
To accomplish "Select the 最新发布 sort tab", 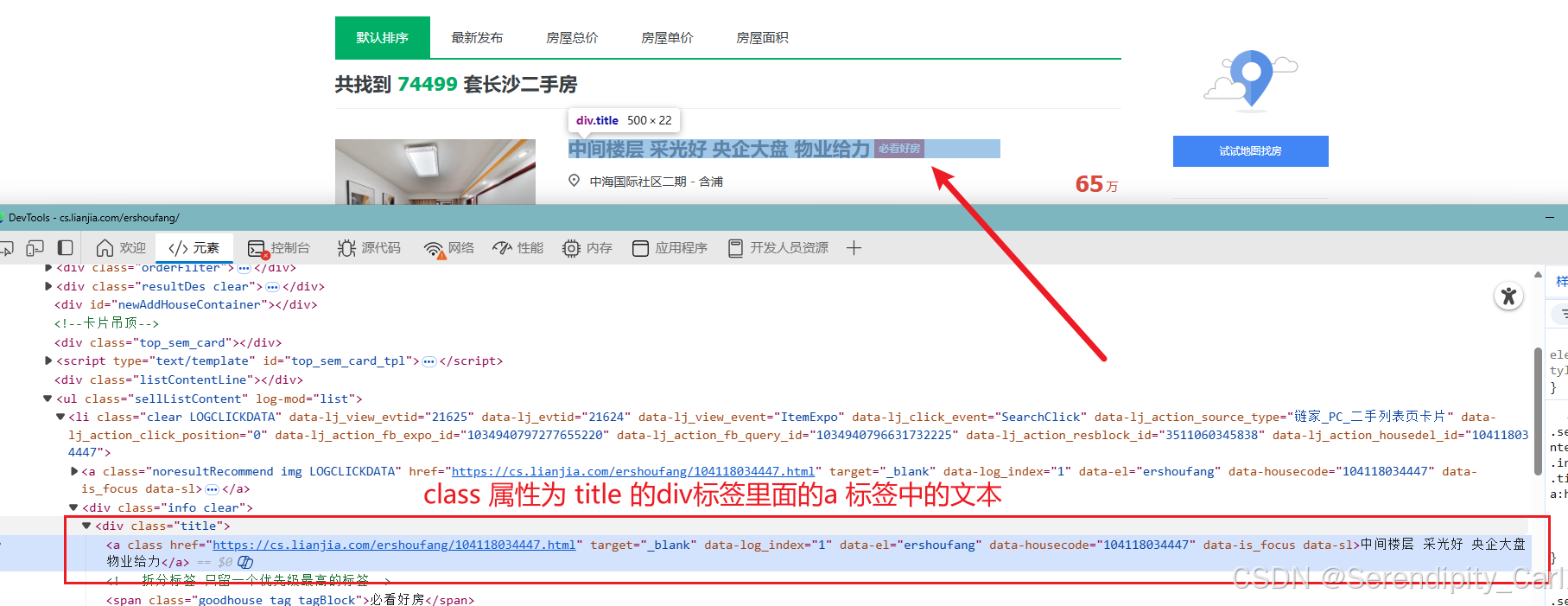I will 477,37.
